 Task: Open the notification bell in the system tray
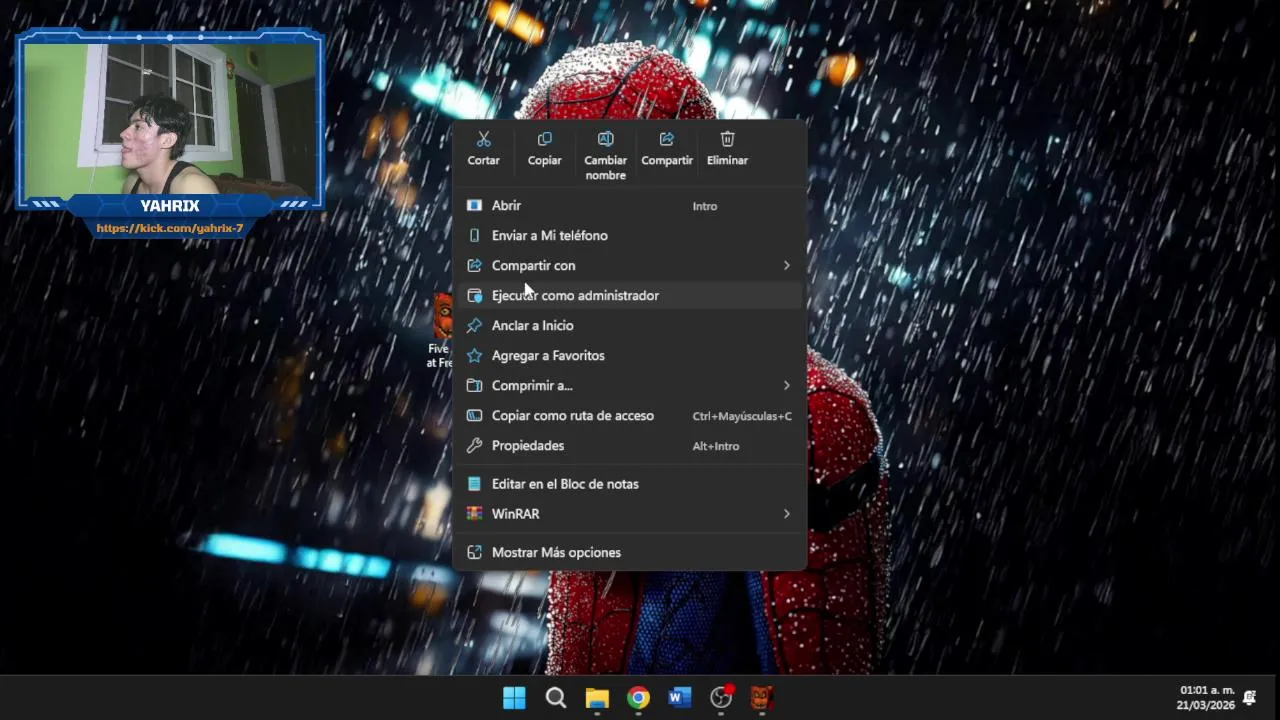point(1250,698)
